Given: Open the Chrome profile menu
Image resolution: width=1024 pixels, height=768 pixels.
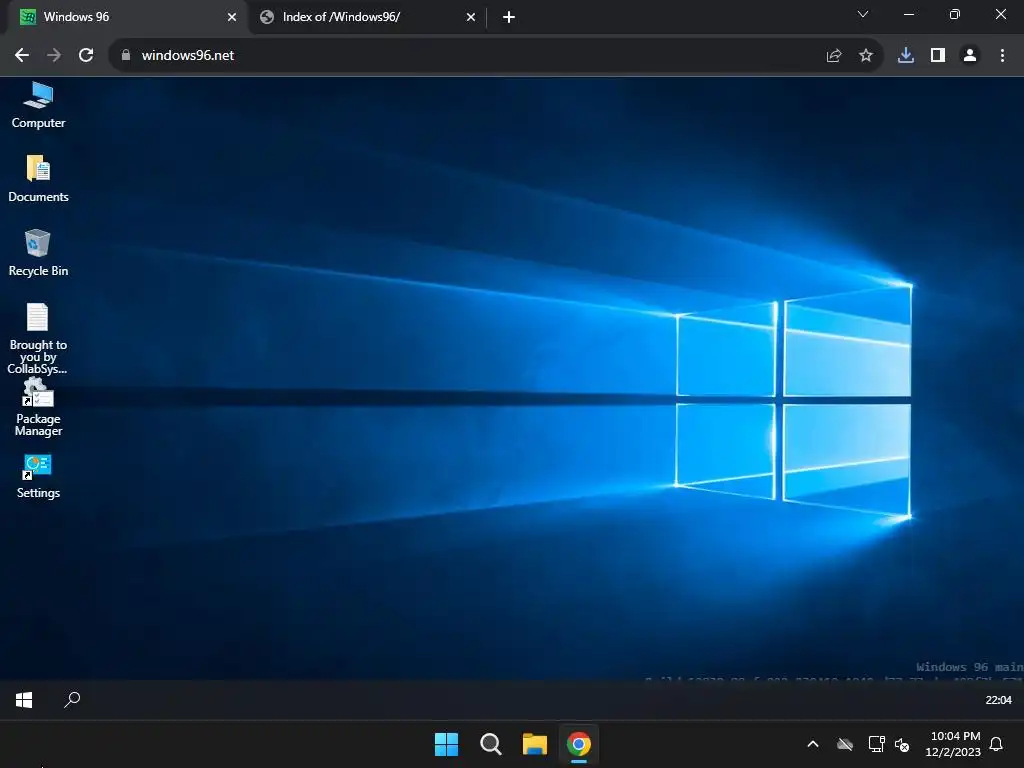Looking at the screenshot, I should click(970, 56).
